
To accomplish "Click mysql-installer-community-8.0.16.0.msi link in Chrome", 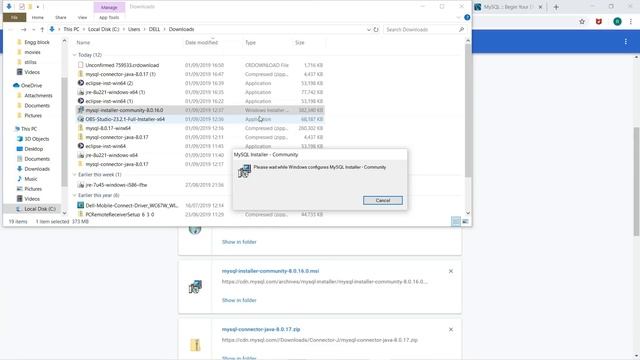I will coord(270,271).
